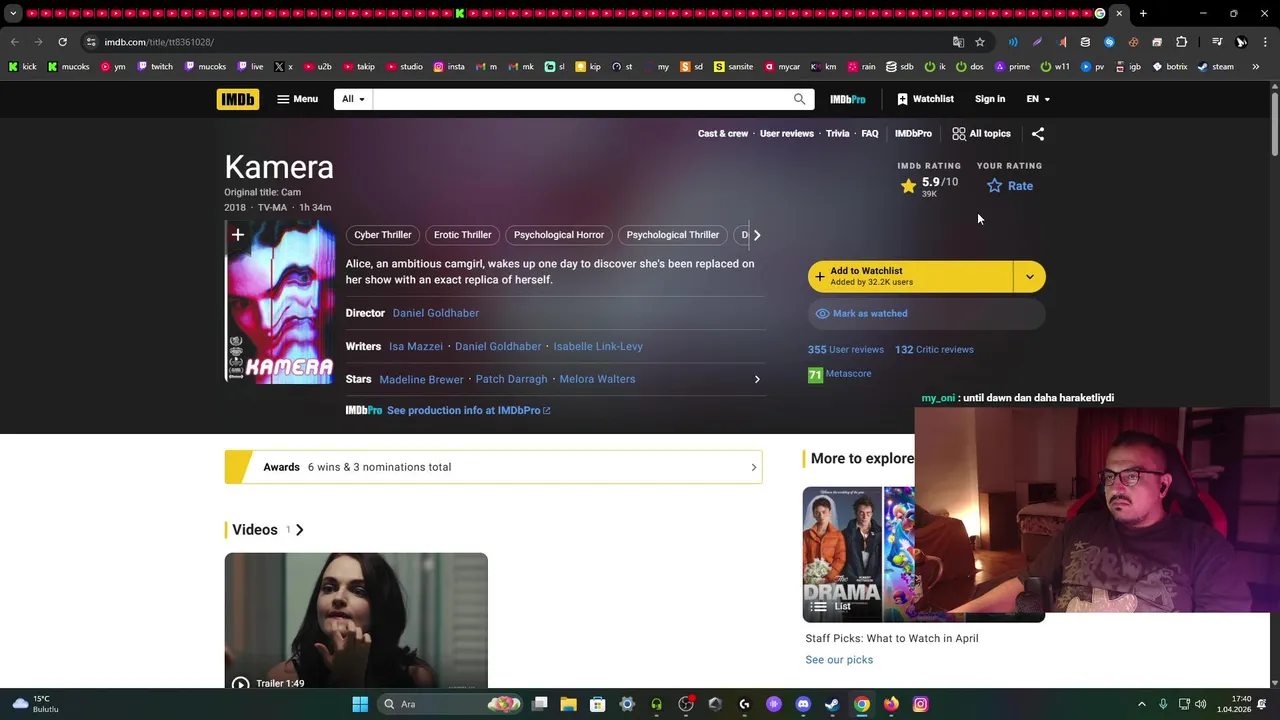Viewport: 1280px width, 720px height.
Task: Open the 'twitch' bookmark
Action: click(155, 67)
